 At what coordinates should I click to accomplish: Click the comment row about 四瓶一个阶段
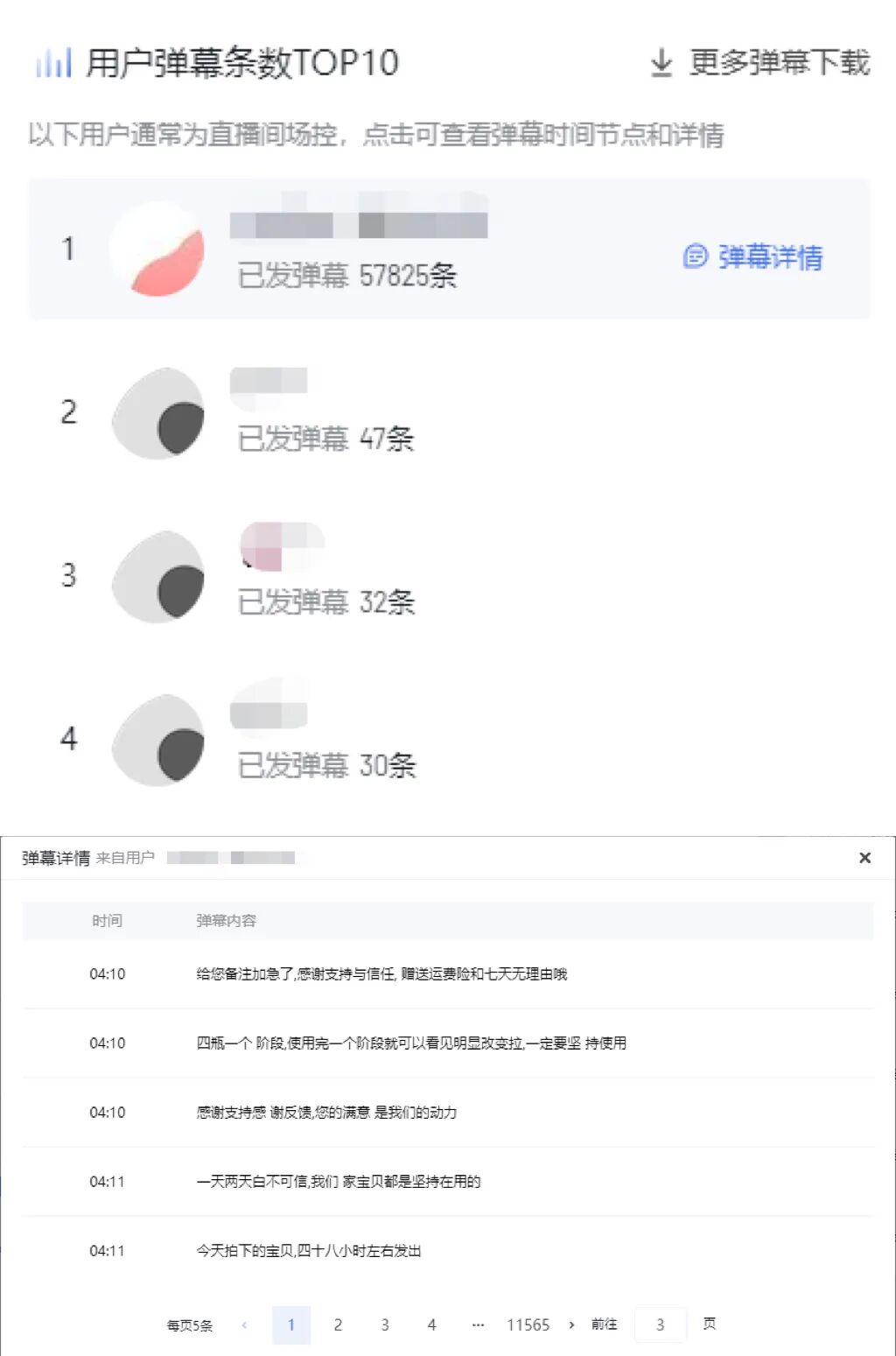click(411, 1043)
